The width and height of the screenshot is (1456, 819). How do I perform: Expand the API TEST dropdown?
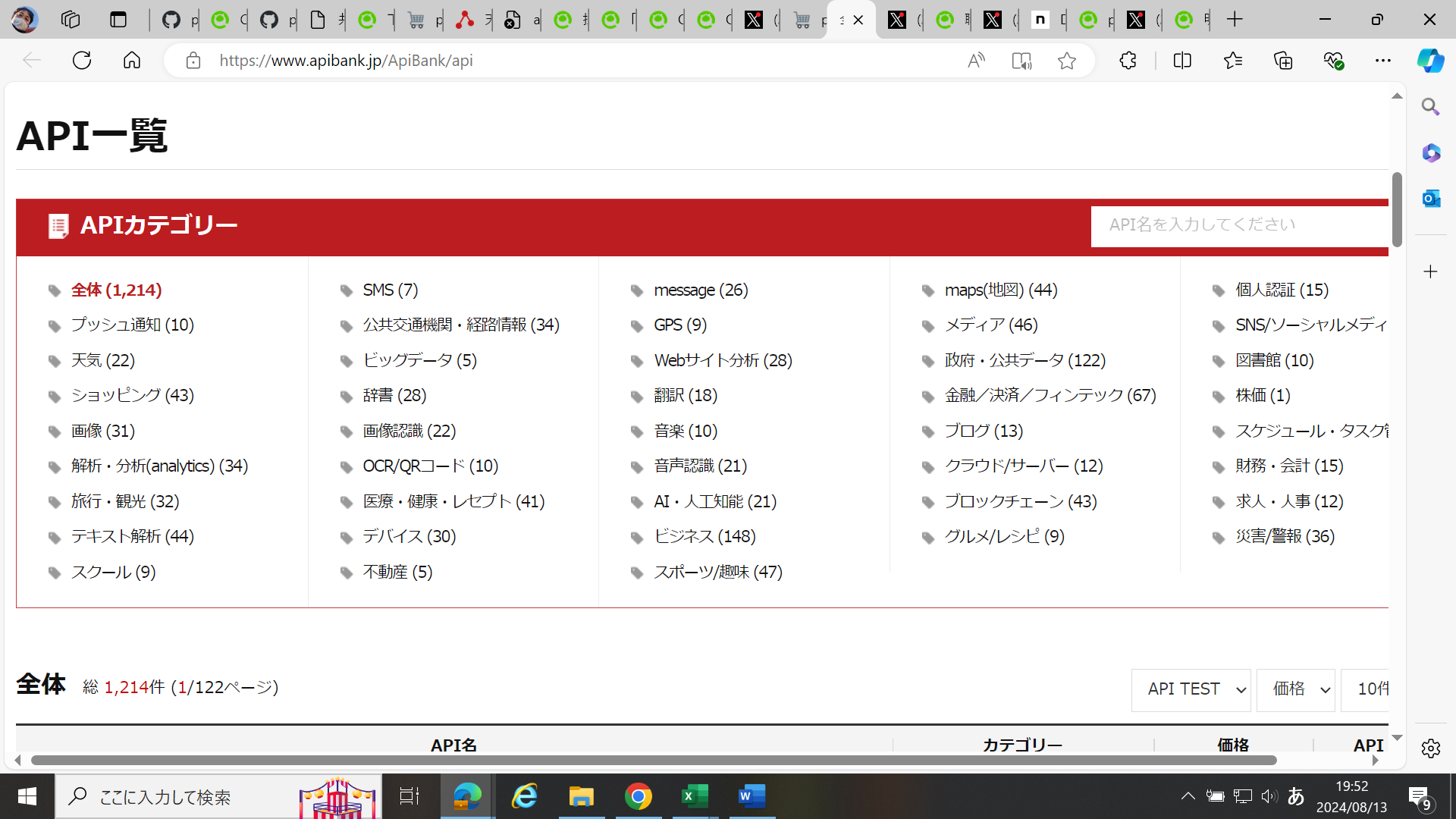pyautogui.click(x=1191, y=689)
